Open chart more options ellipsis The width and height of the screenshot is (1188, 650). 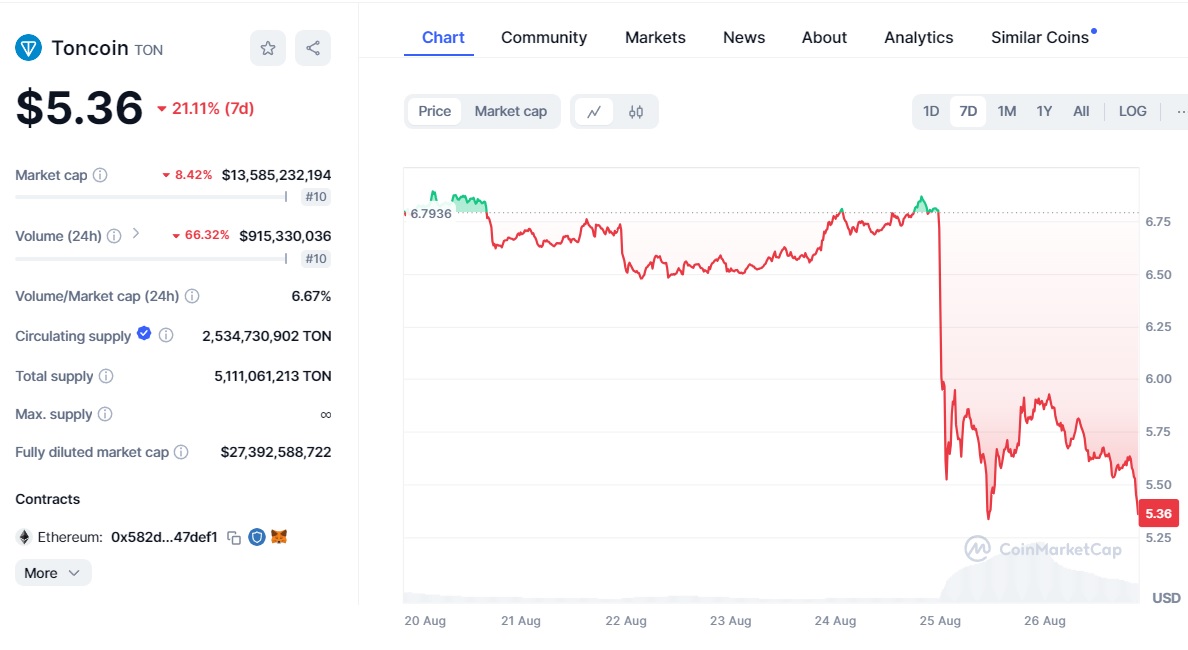[x=1180, y=111]
